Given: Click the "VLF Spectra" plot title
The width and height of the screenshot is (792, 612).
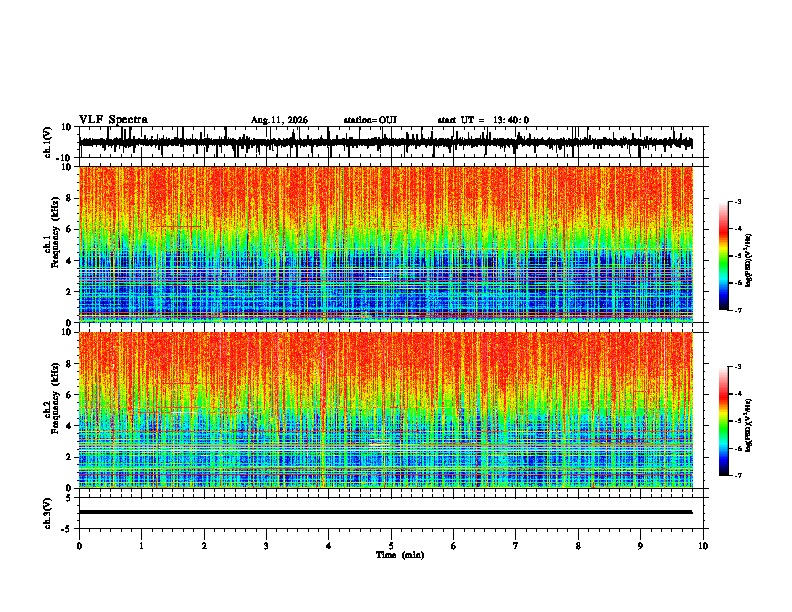Looking at the screenshot, I should [113, 120].
